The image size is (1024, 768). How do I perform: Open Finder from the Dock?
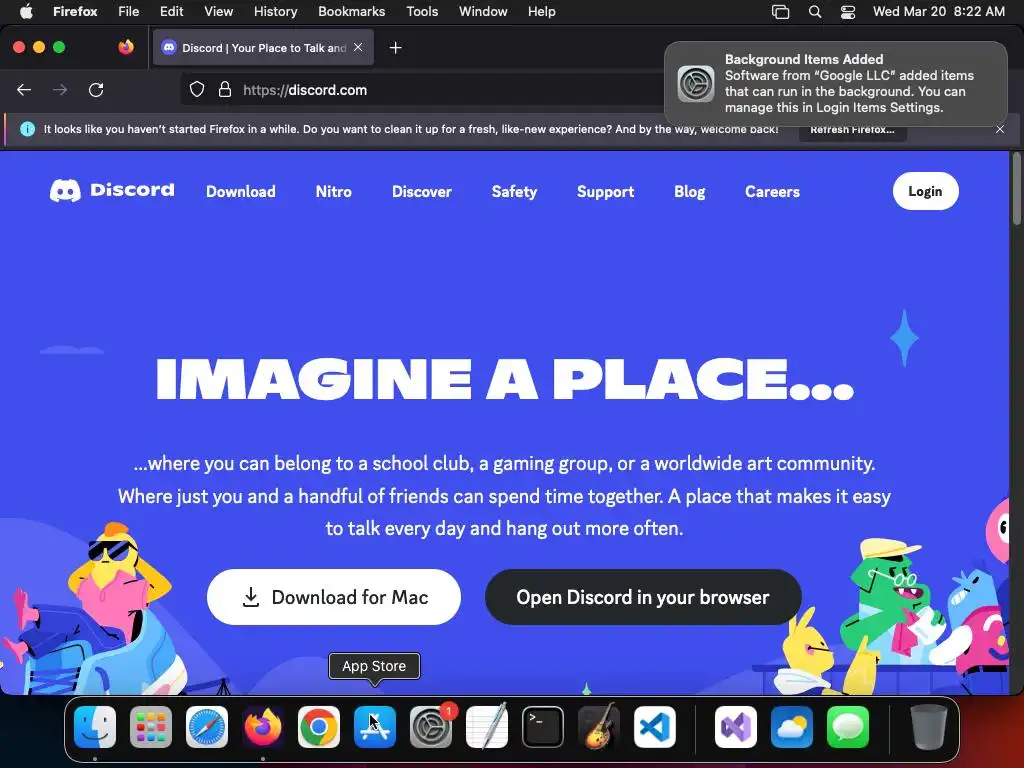tap(95, 727)
